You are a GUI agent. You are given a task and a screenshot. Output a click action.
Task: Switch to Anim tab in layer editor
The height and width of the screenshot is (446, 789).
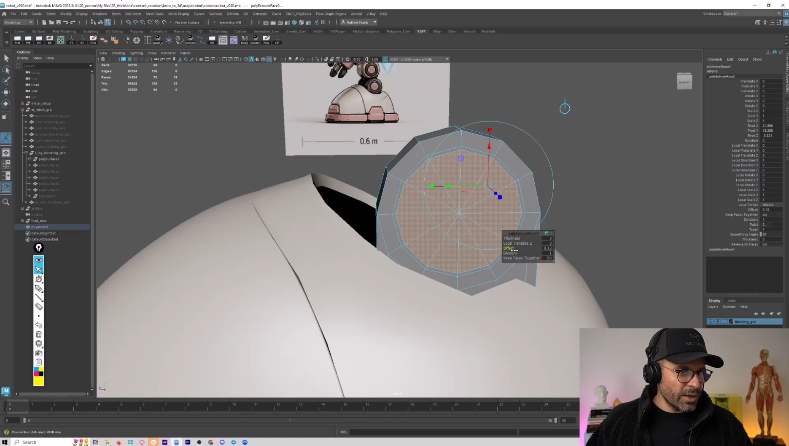pyautogui.click(x=732, y=301)
